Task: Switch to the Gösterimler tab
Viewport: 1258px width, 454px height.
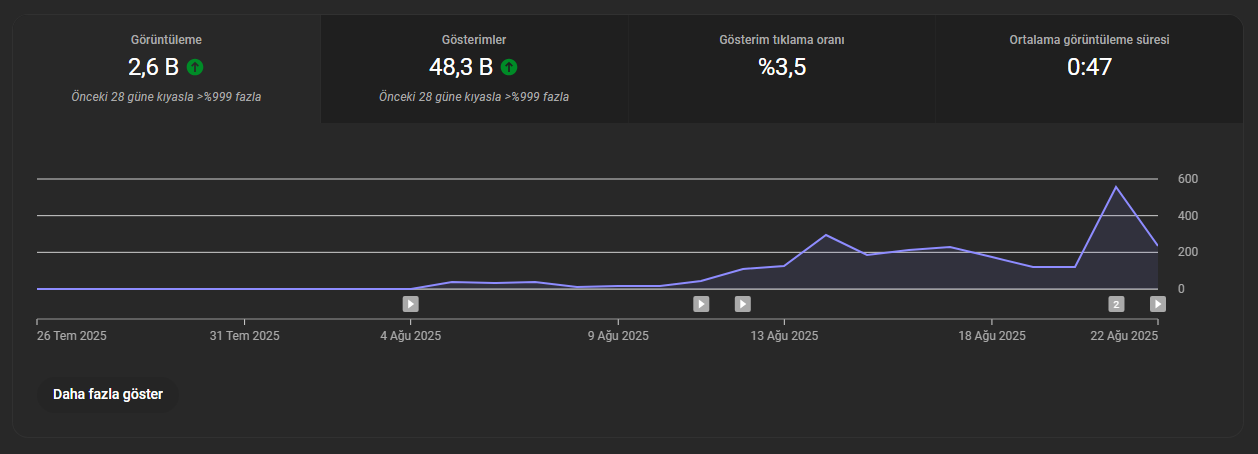Action: click(x=474, y=69)
